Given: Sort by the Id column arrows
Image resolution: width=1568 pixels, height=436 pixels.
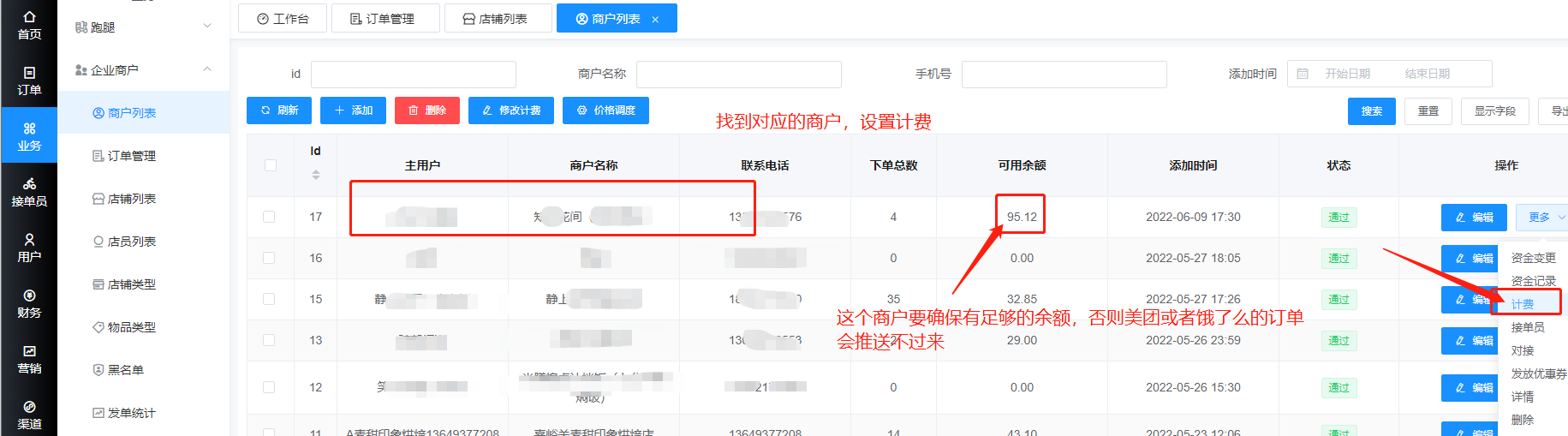Looking at the screenshot, I should click(316, 175).
